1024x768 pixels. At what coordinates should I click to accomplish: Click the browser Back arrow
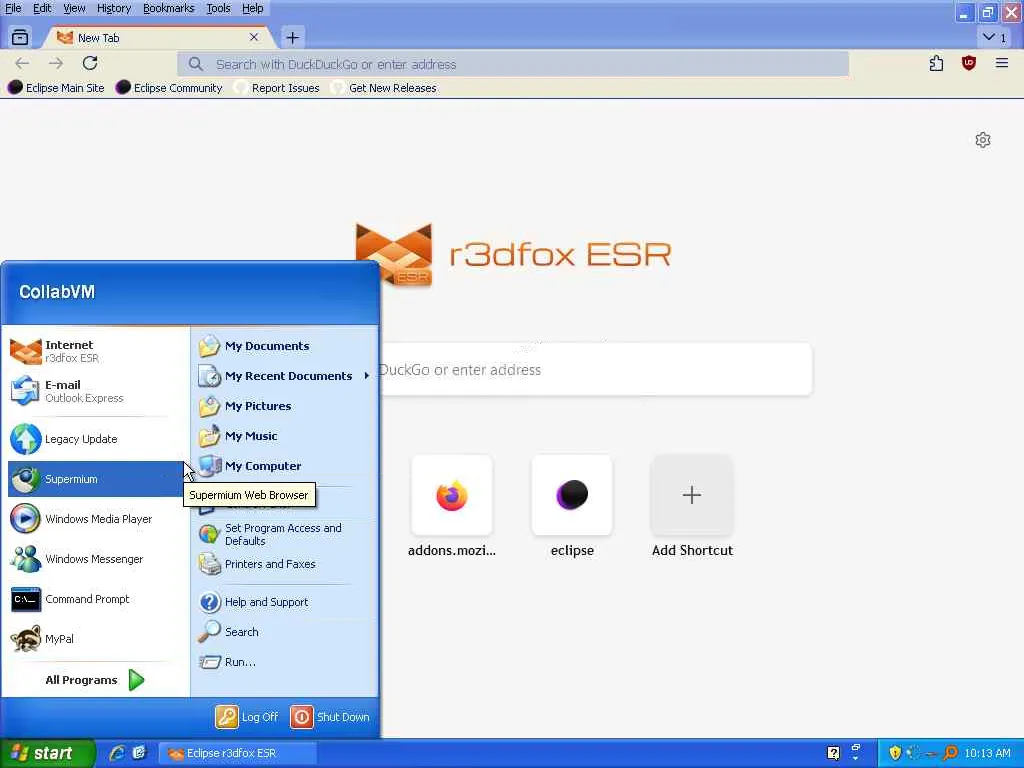click(22, 63)
